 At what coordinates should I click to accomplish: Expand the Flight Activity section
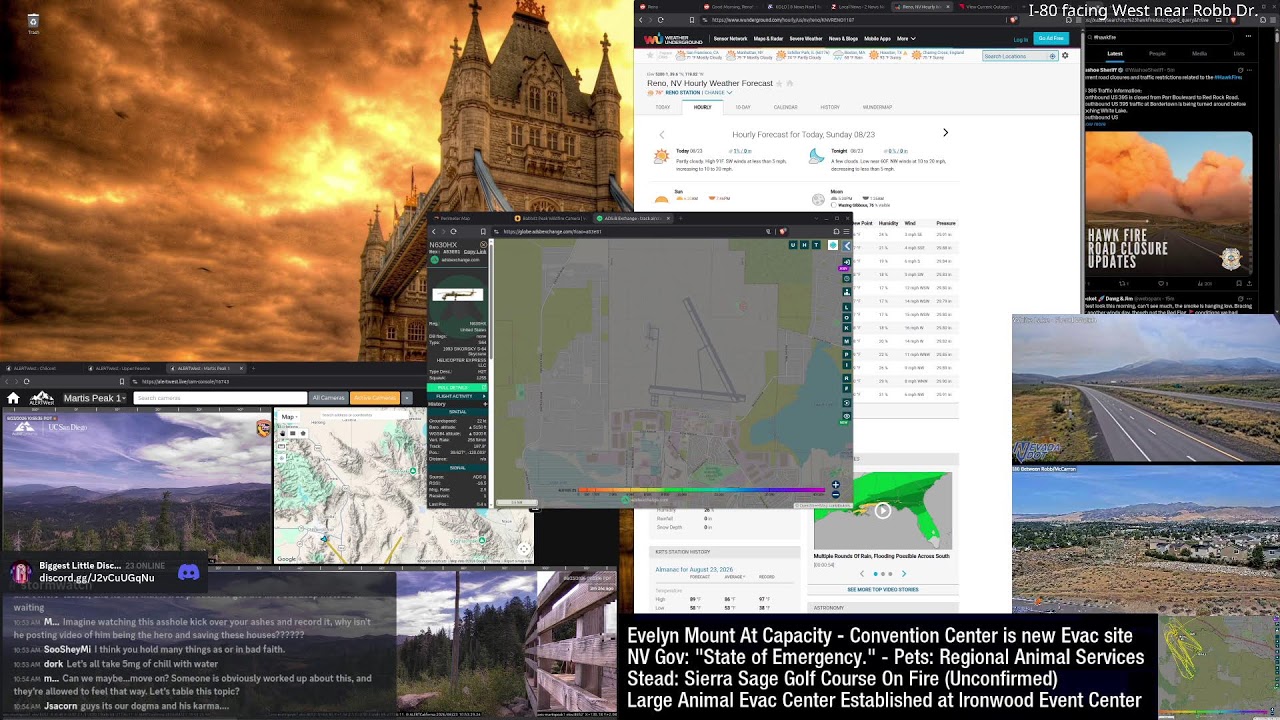click(x=457, y=396)
